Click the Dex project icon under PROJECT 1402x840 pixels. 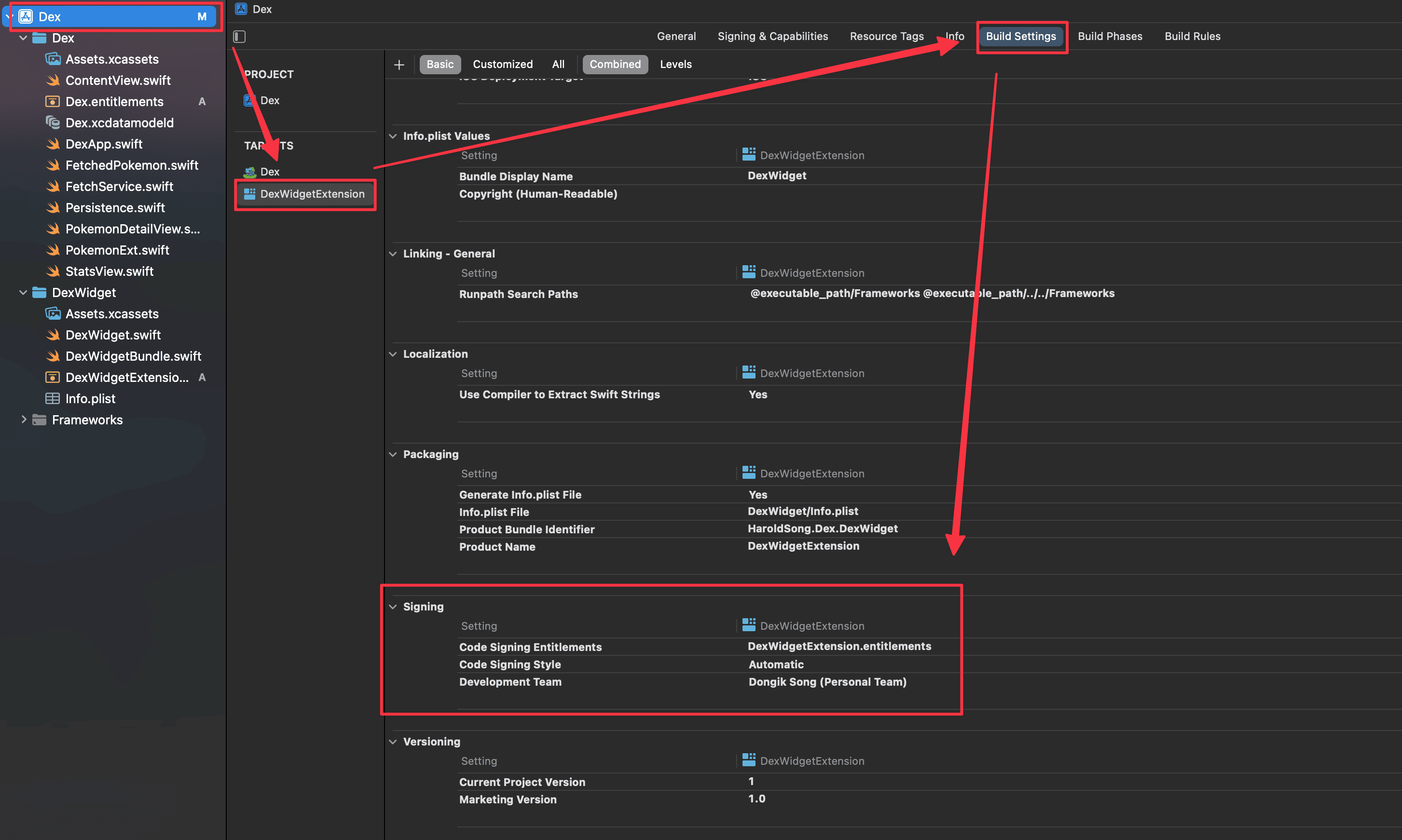pos(249,100)
